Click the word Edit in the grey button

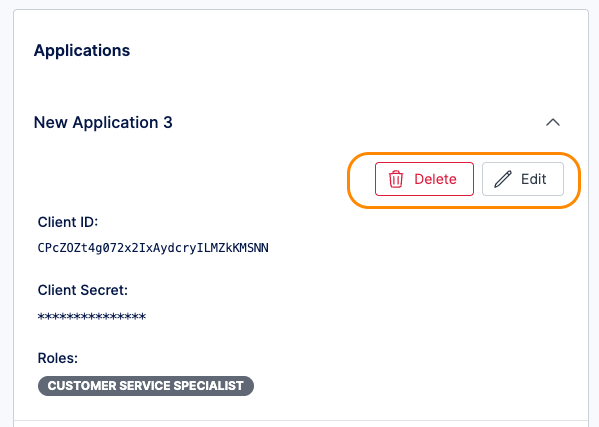pyautogui.click(x=534, y=179)
